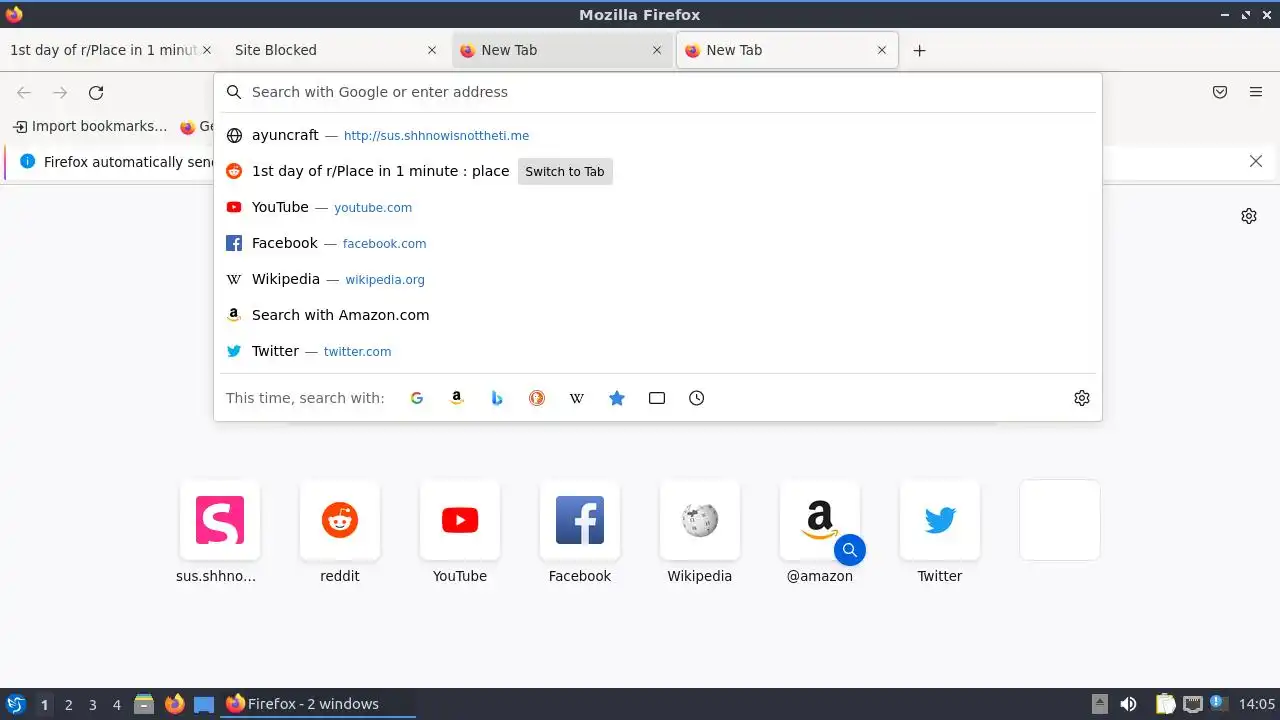The height and width of the screenshot is (720, 1280).
Task: Search open tabs using tab icon
Action: tap(657, 398)
